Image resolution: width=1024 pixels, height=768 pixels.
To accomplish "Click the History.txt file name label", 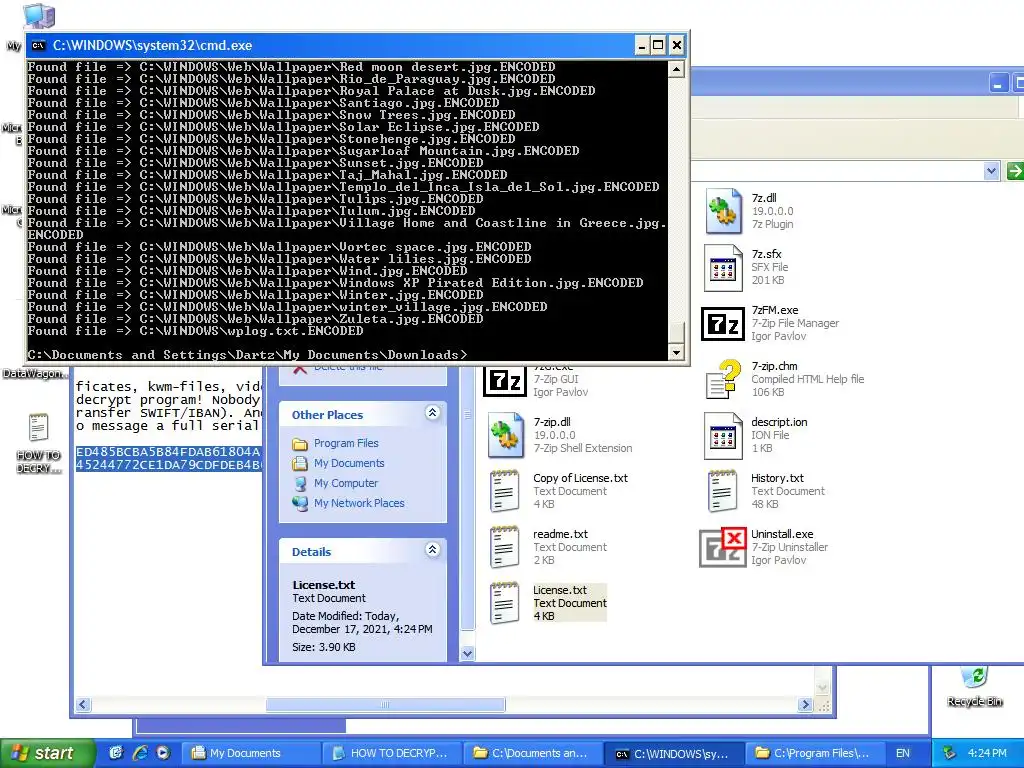I will pos(777,477).
